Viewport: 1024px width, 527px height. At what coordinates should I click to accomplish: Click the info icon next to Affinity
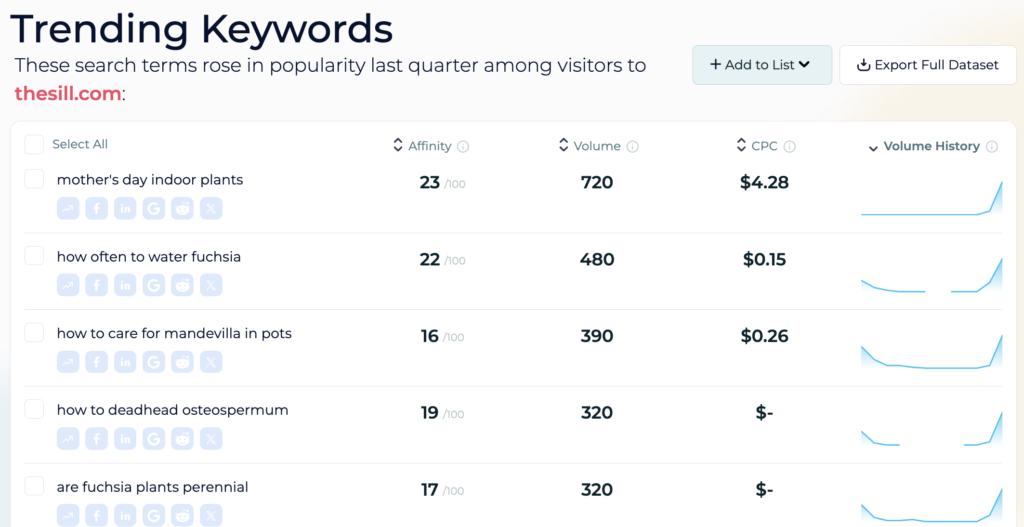463,147
